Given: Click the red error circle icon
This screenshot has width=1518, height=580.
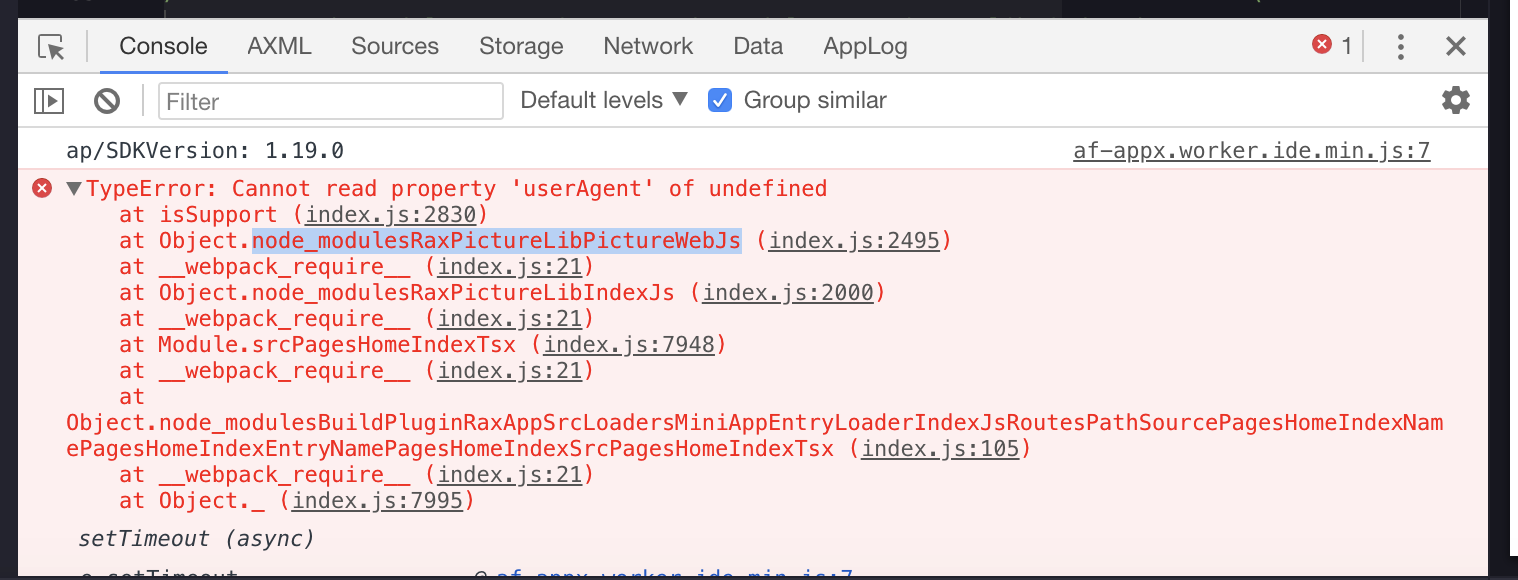Looking at the screenshot, I should [x=40, y=187].
